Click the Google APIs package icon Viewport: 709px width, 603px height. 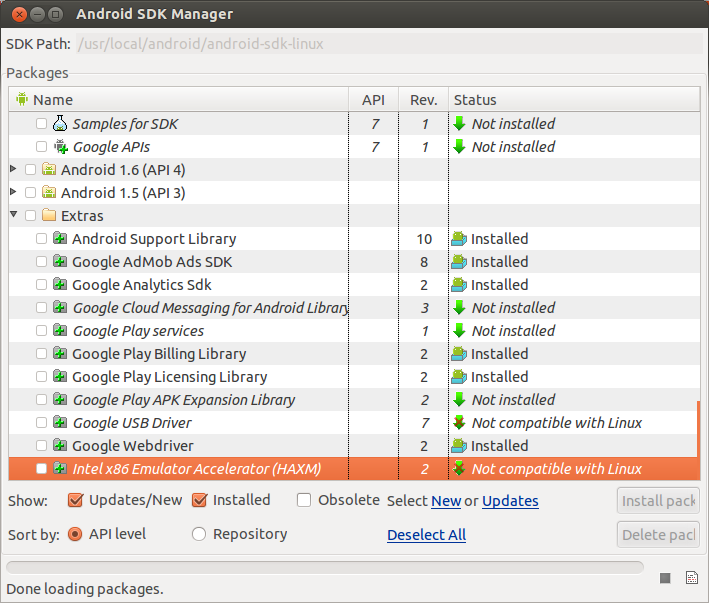pos(60,147)
